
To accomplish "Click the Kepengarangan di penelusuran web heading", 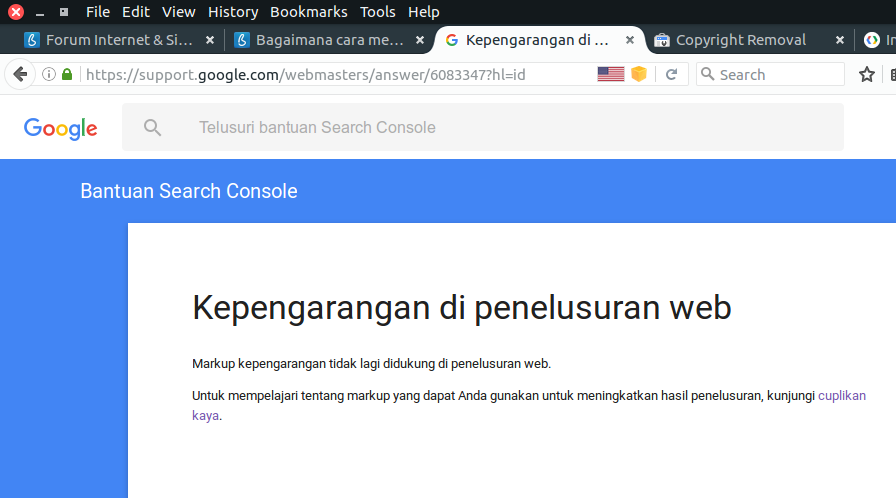I will click(x=462, y=307).
